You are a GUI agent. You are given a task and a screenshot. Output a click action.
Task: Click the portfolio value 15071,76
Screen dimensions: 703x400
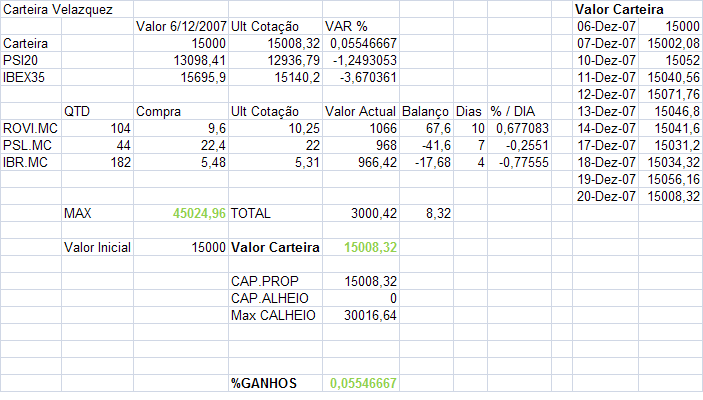point(674,95)
